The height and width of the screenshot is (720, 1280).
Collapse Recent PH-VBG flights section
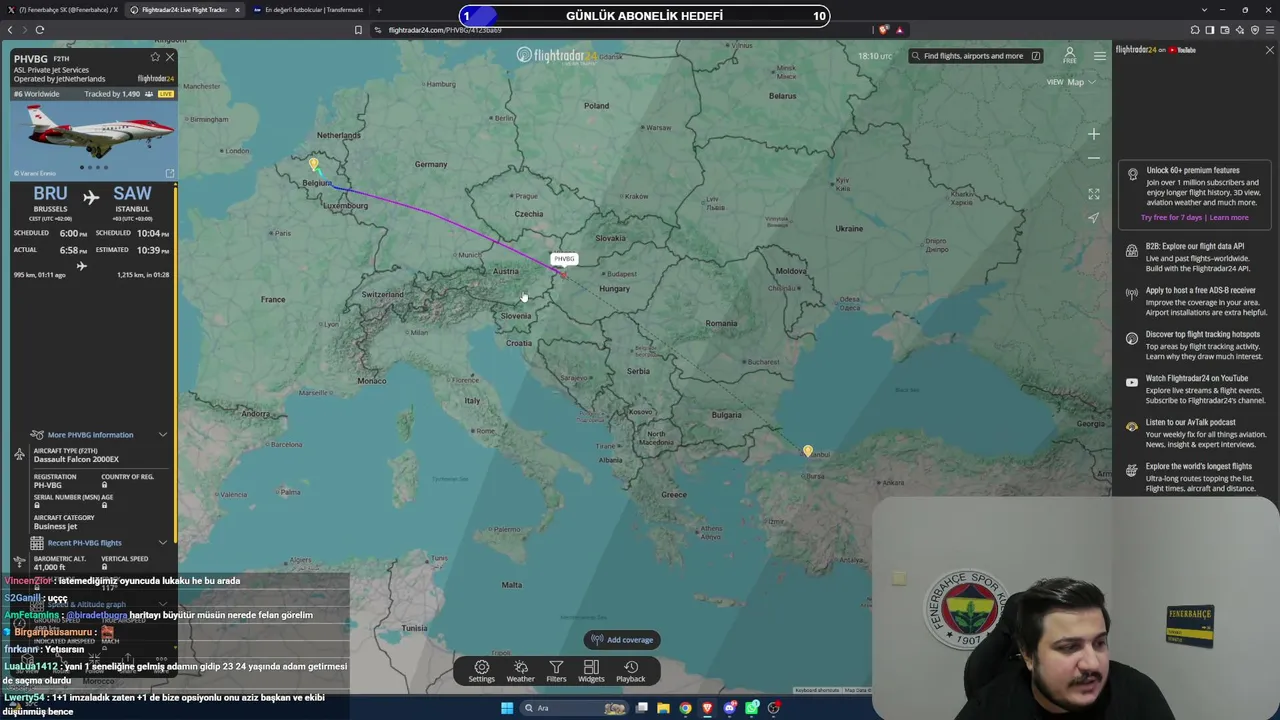click(163, 543)
